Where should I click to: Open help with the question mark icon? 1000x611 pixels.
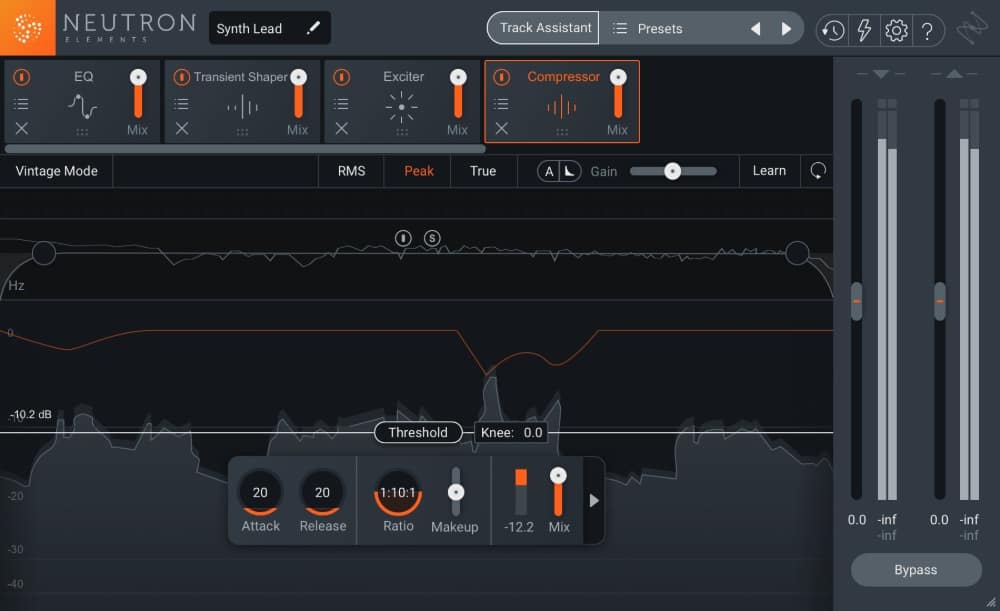pyautogui.click(x=928, y=30)
